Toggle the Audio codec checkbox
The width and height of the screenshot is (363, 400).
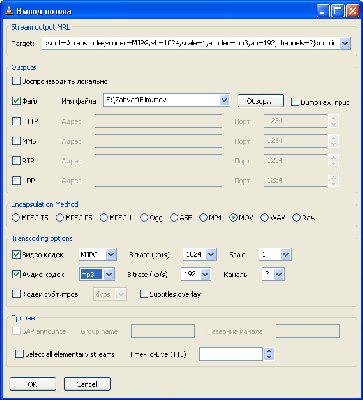click(16, 275)
